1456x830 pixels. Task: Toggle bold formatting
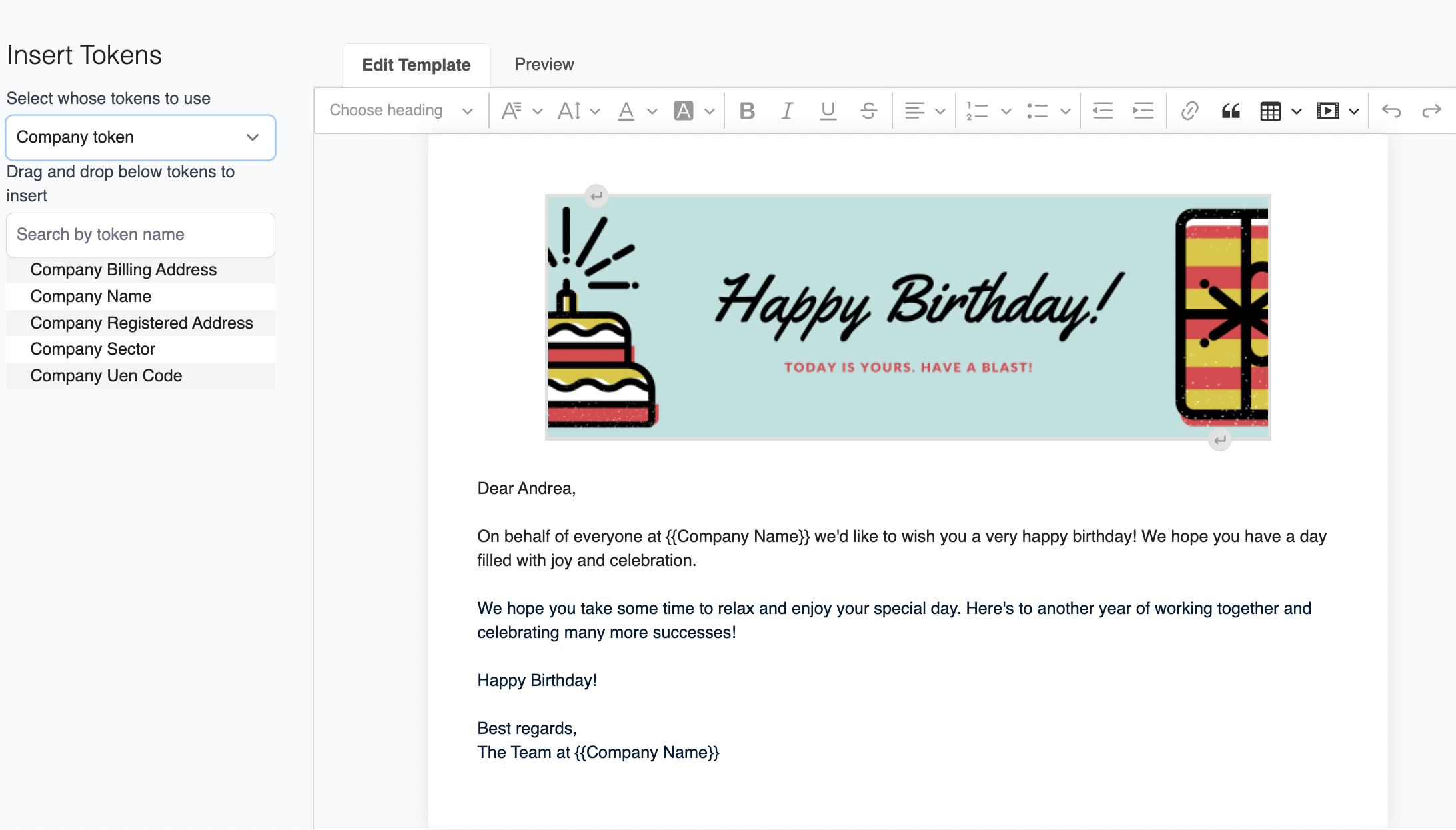pos(747,111)
